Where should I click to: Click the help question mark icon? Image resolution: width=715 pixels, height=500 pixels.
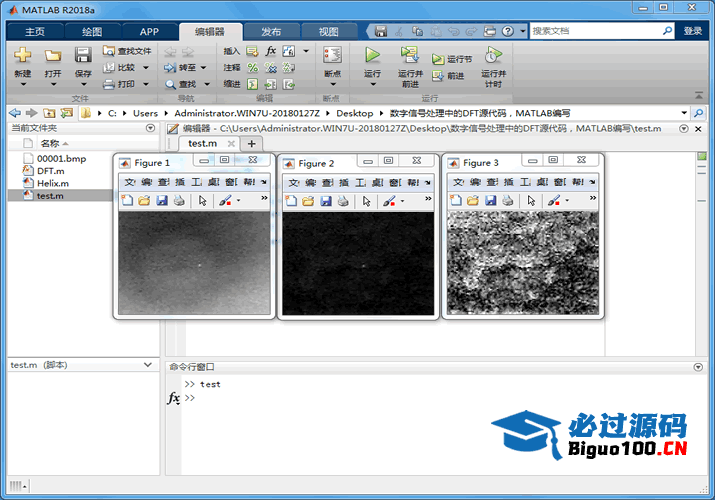[508, 31]
